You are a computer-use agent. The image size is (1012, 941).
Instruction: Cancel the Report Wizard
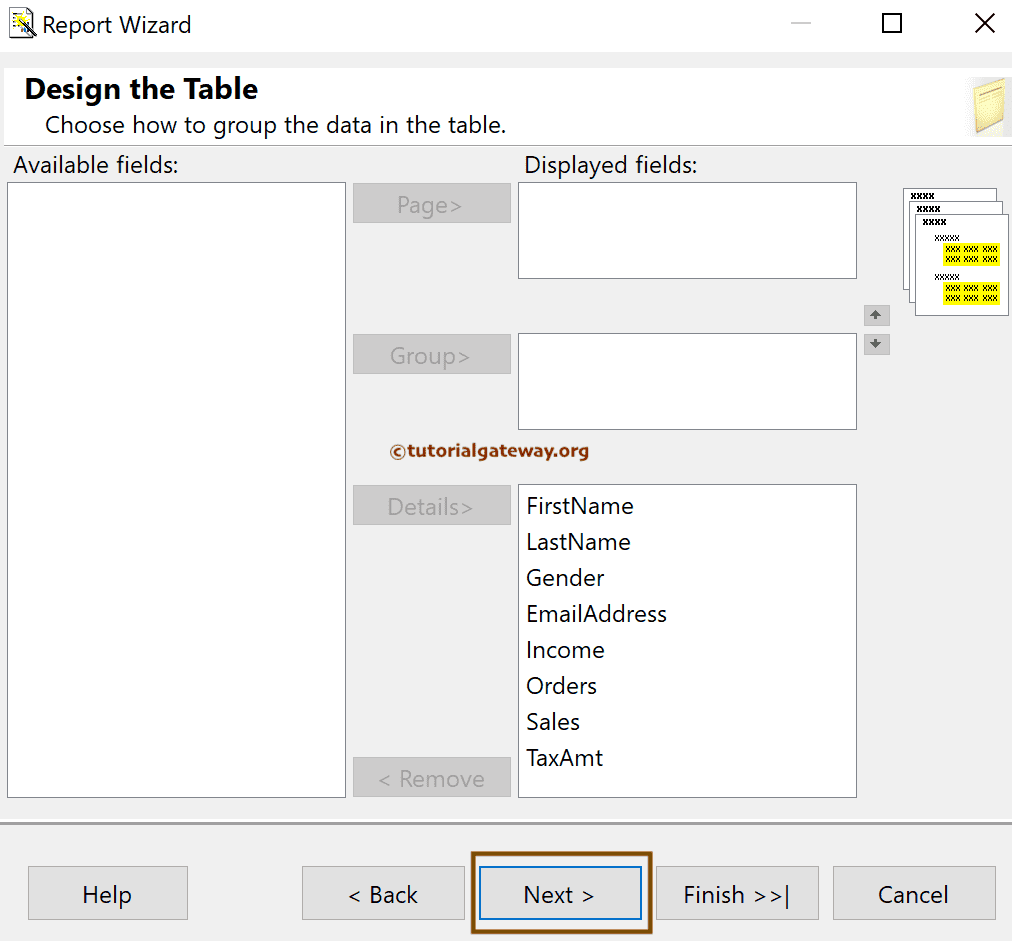[x=913, y=893]
